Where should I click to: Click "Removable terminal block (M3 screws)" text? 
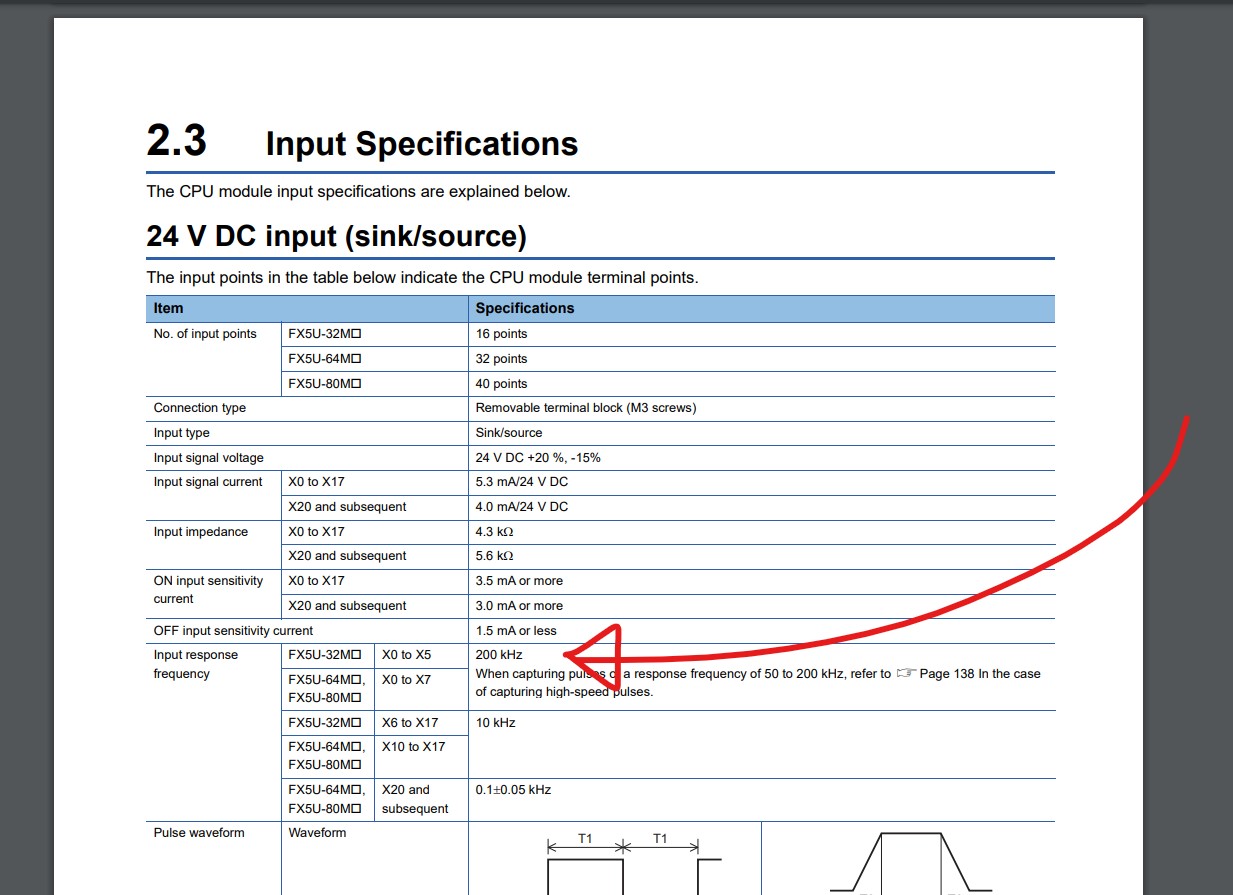pyautogui.click(x=585, y=408)
